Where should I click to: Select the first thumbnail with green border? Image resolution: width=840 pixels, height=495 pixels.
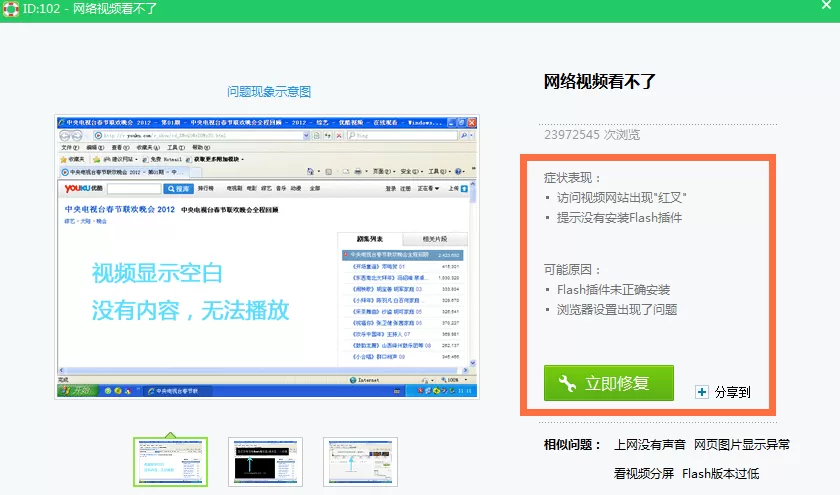170,461
